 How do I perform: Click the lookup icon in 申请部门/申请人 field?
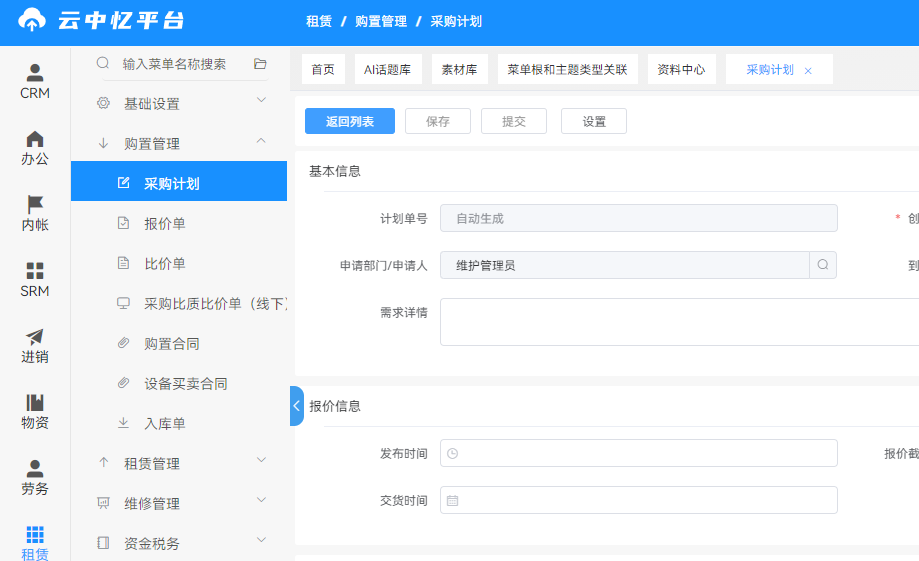823,265
